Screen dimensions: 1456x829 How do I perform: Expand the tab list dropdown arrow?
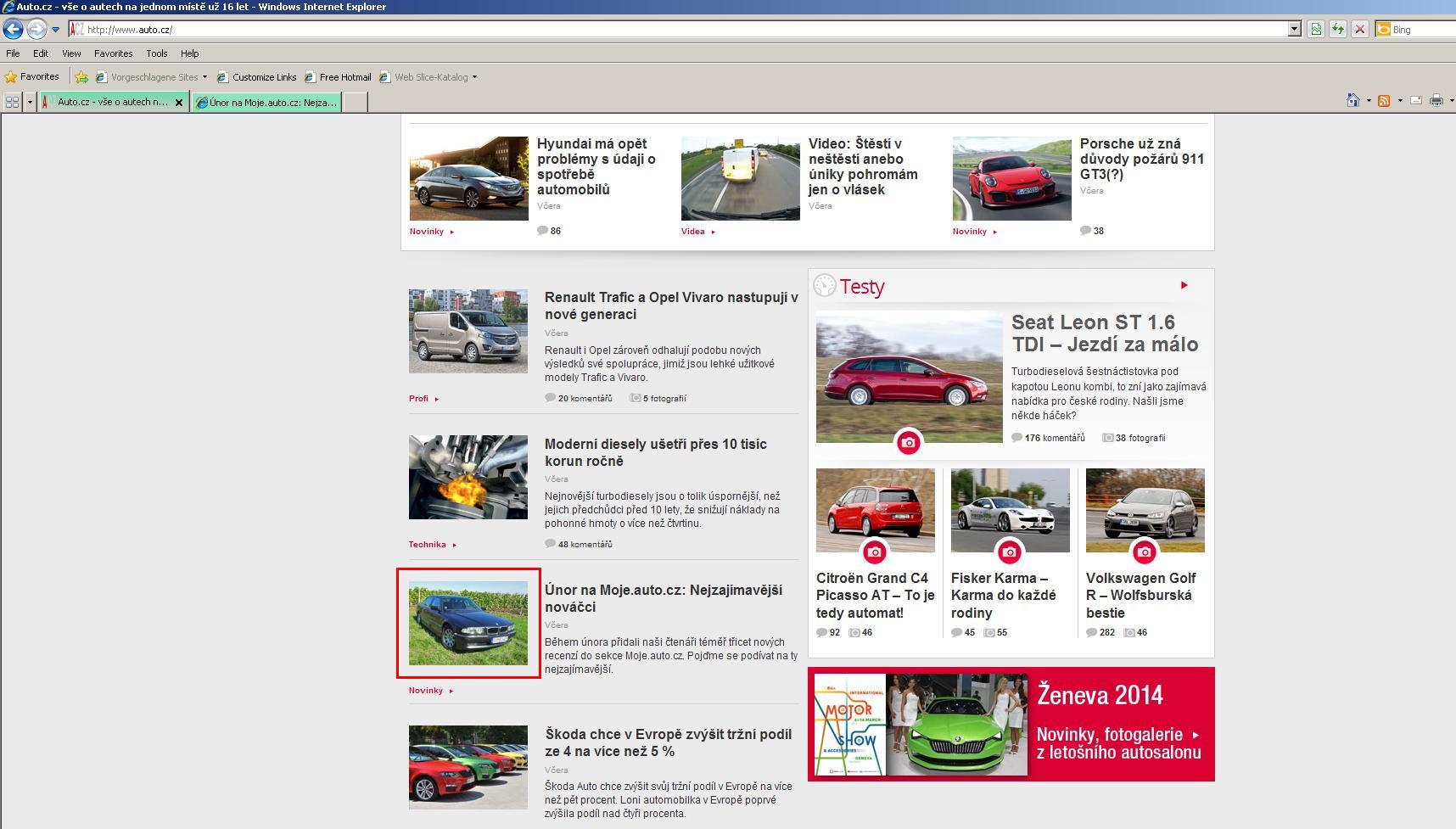30,102
